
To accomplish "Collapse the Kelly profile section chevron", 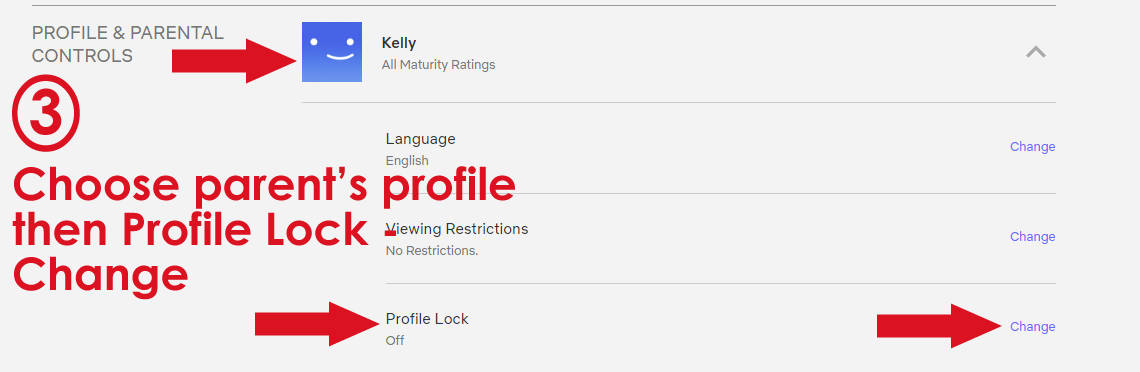I will (1035, 52).
